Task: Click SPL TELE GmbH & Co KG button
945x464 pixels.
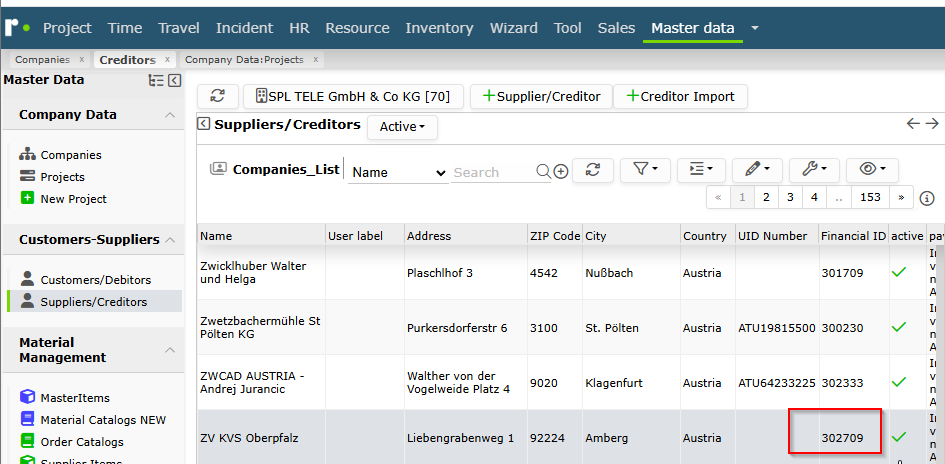Action: 353,96
